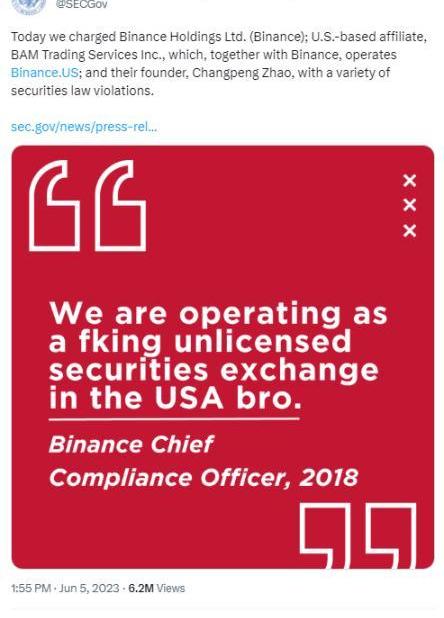
Task: Open the SEC profile avatar
Action: pos(28,6)
